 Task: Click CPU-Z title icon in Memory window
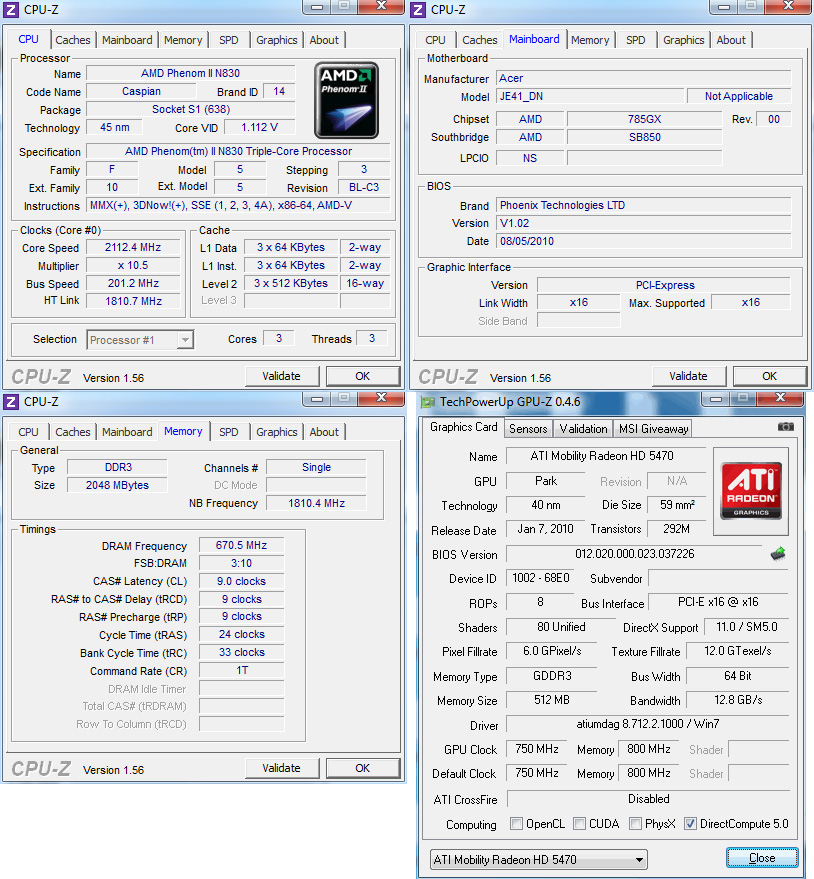tap(11, 401)
